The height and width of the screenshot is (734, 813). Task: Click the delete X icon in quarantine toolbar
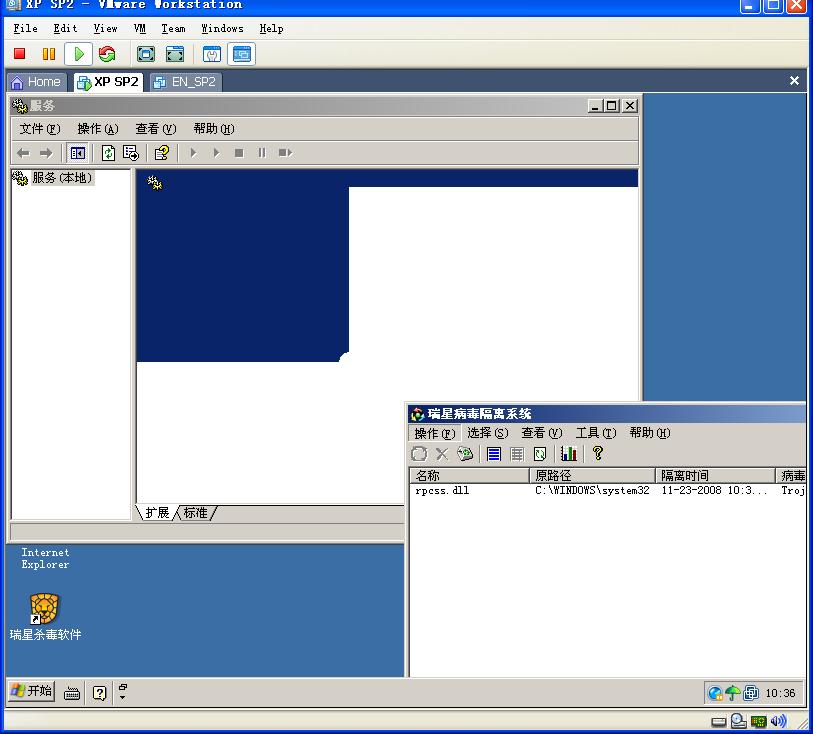click(442, 454)
